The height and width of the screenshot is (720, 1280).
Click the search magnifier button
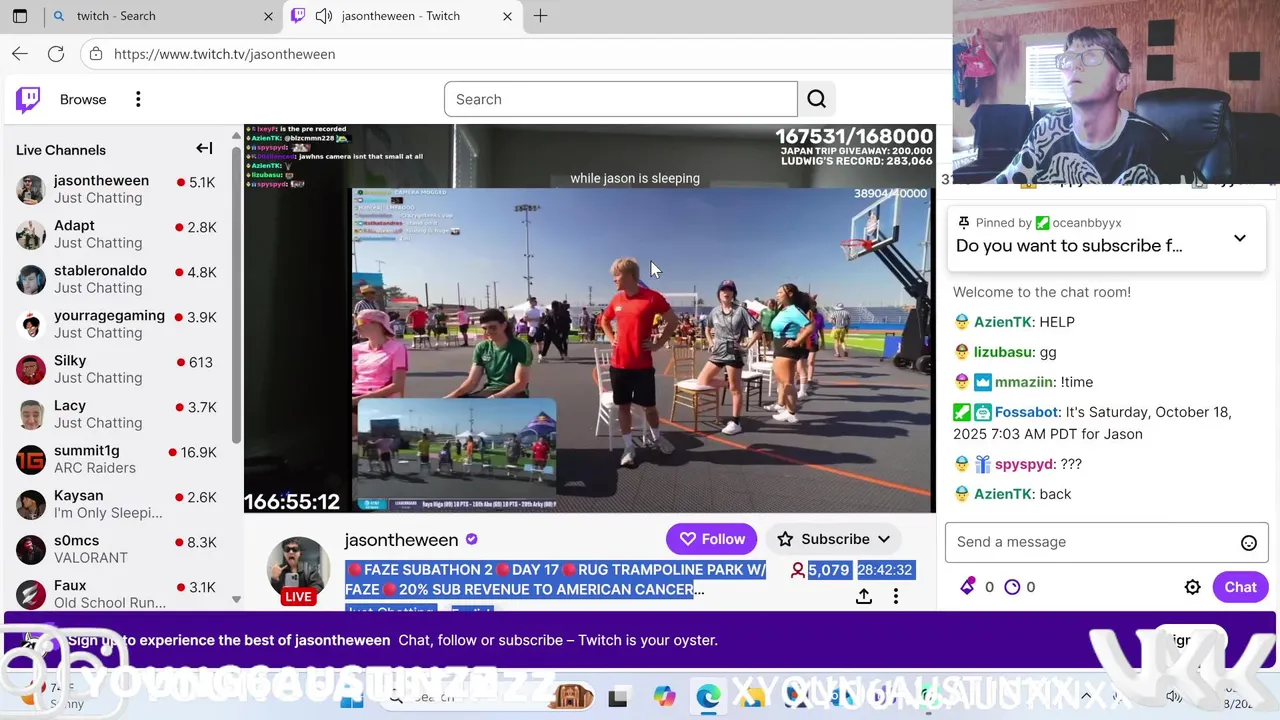click(x=817, y=99)
